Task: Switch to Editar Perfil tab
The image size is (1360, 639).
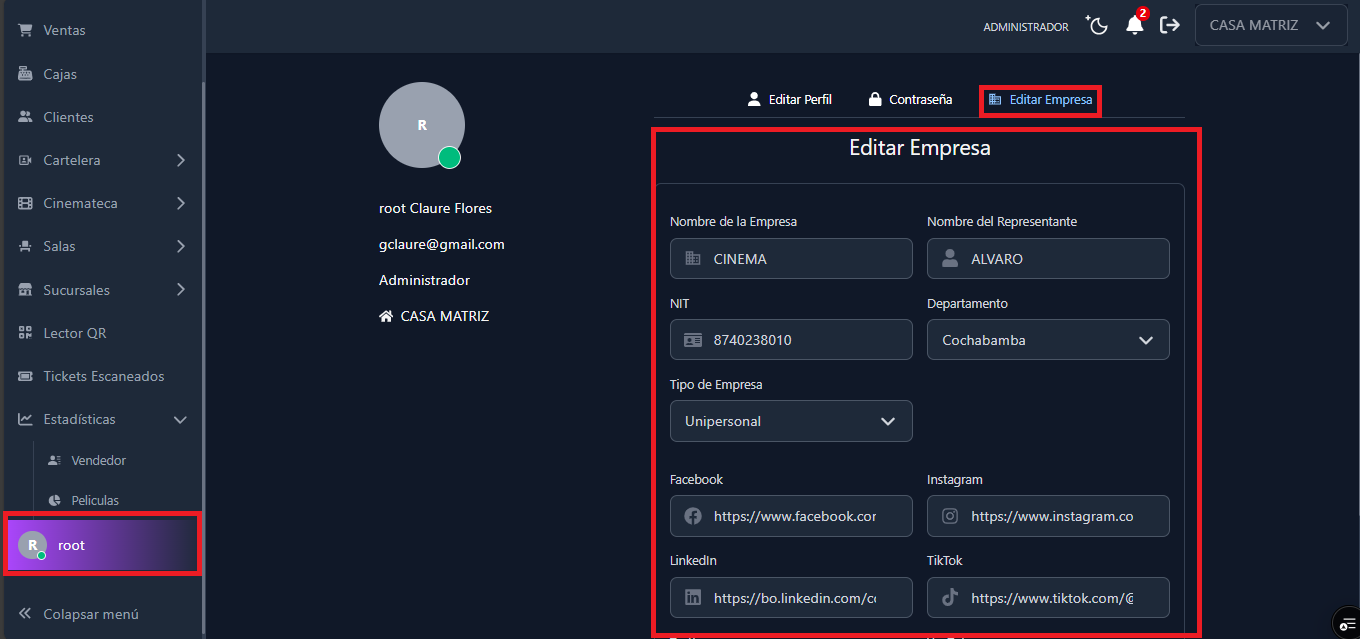Action: tap(789, 100)
